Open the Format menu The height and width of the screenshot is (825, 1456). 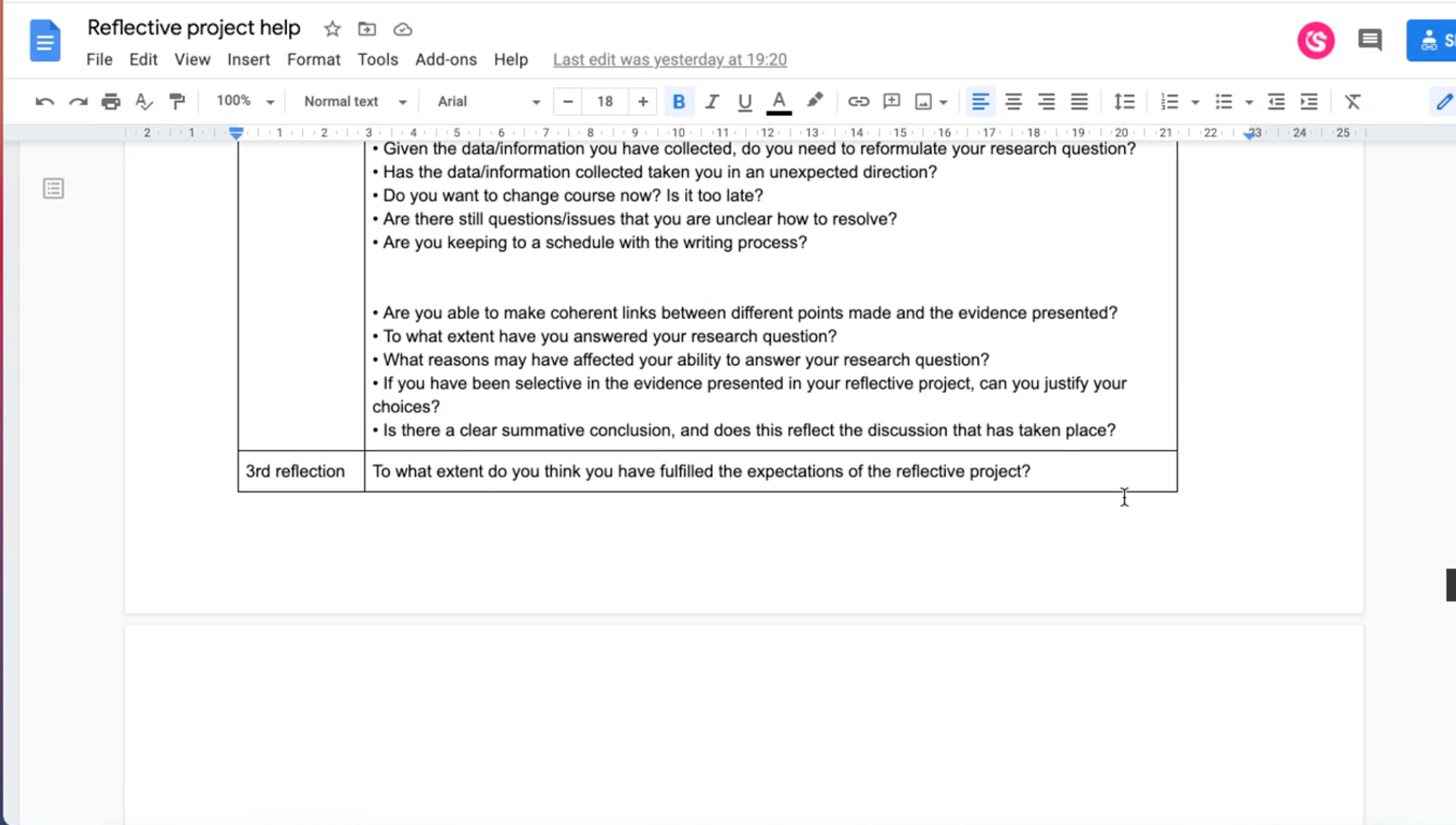click(313, 60)
